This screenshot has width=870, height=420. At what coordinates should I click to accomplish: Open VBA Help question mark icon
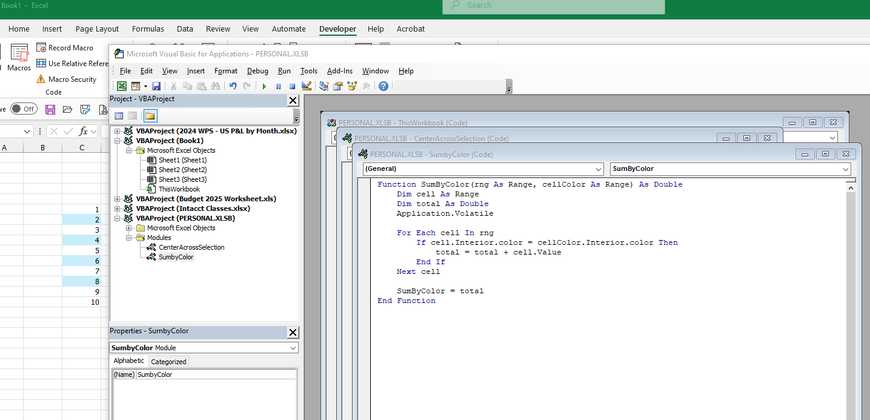tap(383, 86)
